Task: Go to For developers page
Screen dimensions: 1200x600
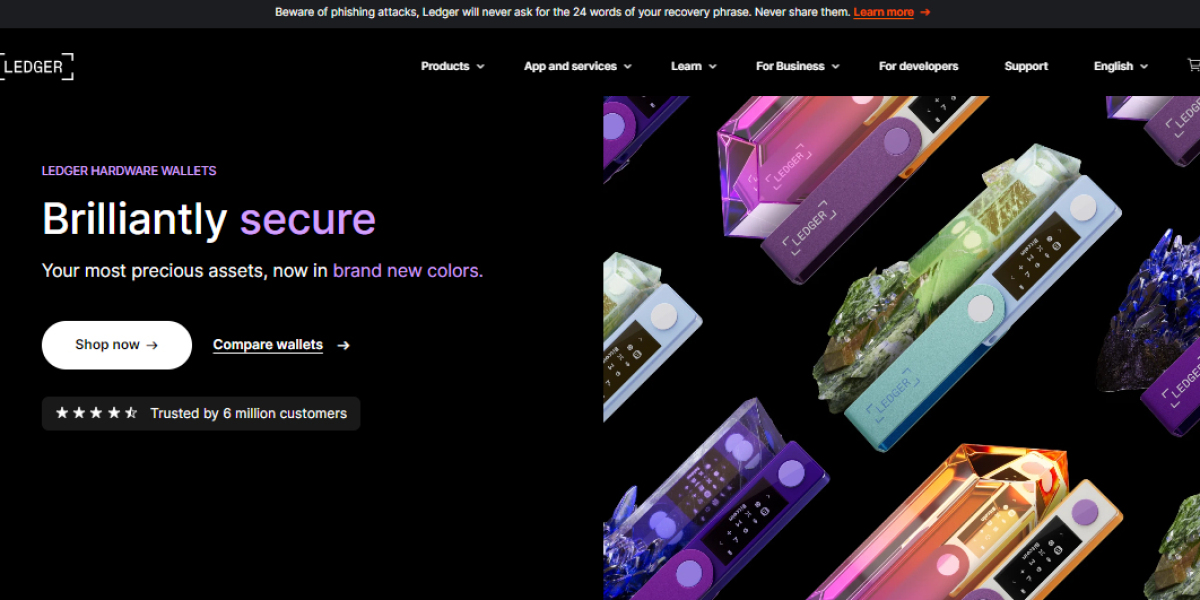Action: pyautogui.click(x=918, y=66)
